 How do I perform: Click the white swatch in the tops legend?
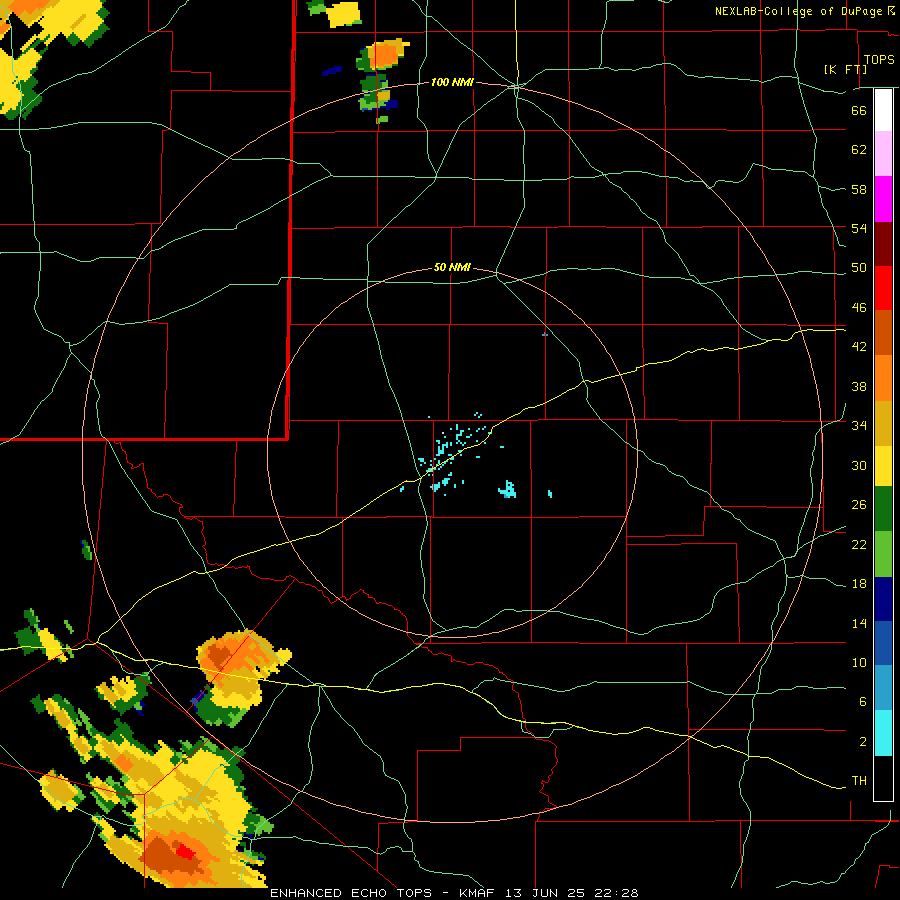[x=883, y=110]
